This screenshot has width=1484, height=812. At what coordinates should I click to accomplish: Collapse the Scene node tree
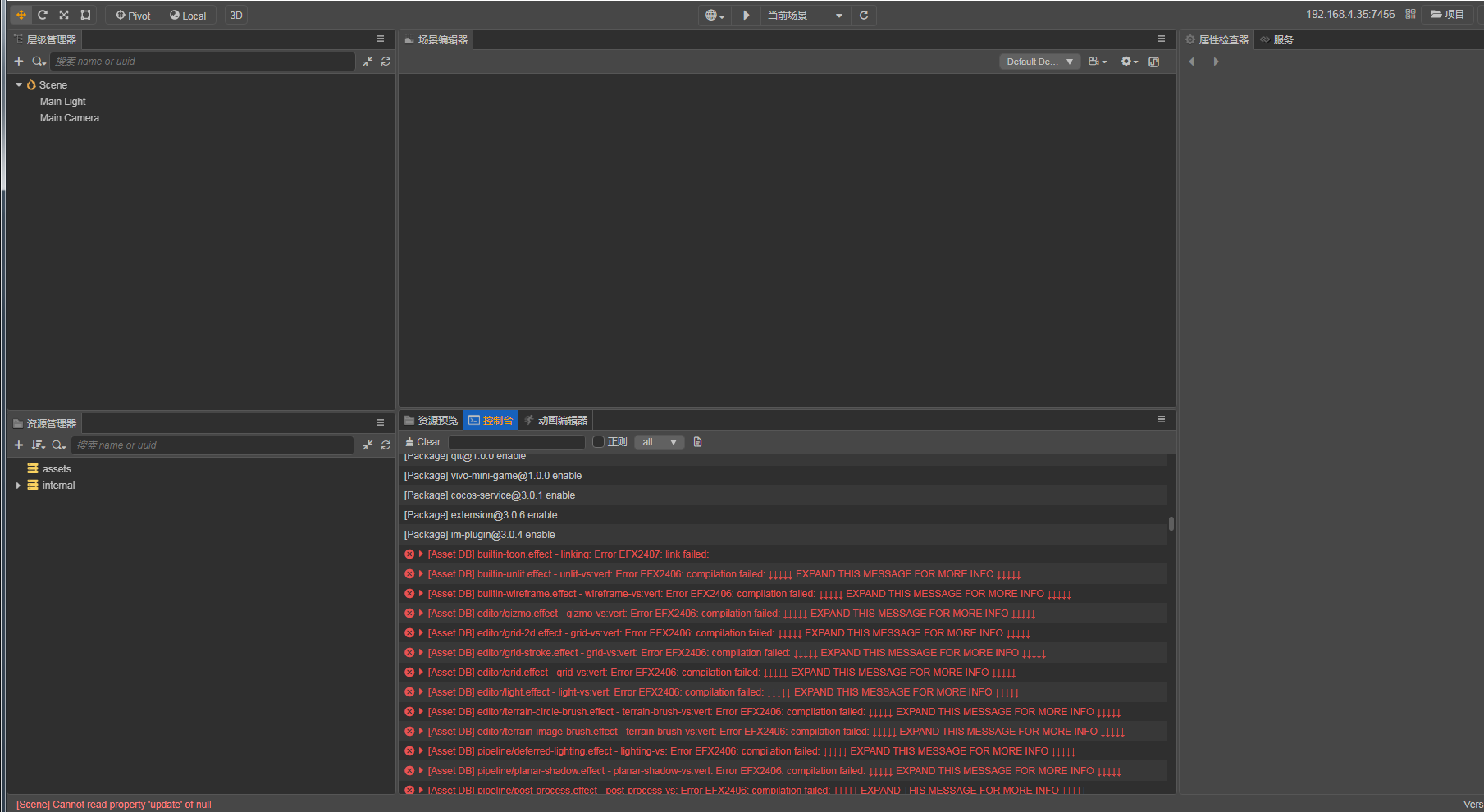point(19,84)
